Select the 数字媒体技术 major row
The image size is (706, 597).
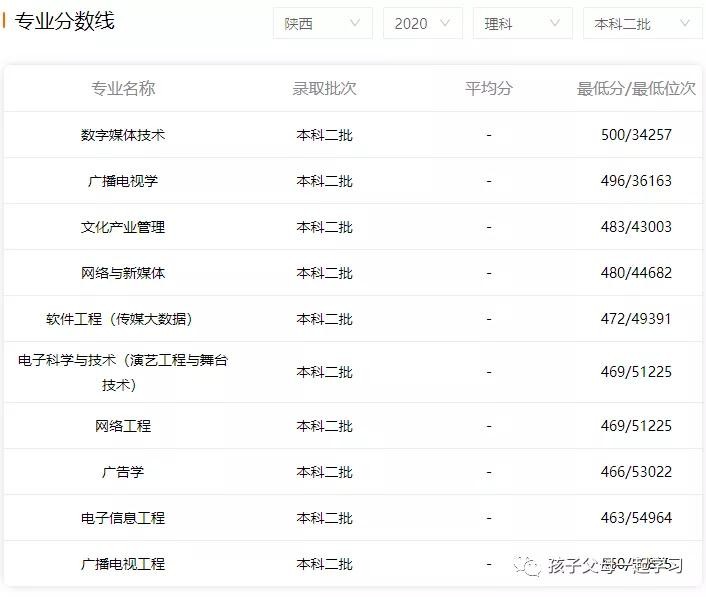123,135
